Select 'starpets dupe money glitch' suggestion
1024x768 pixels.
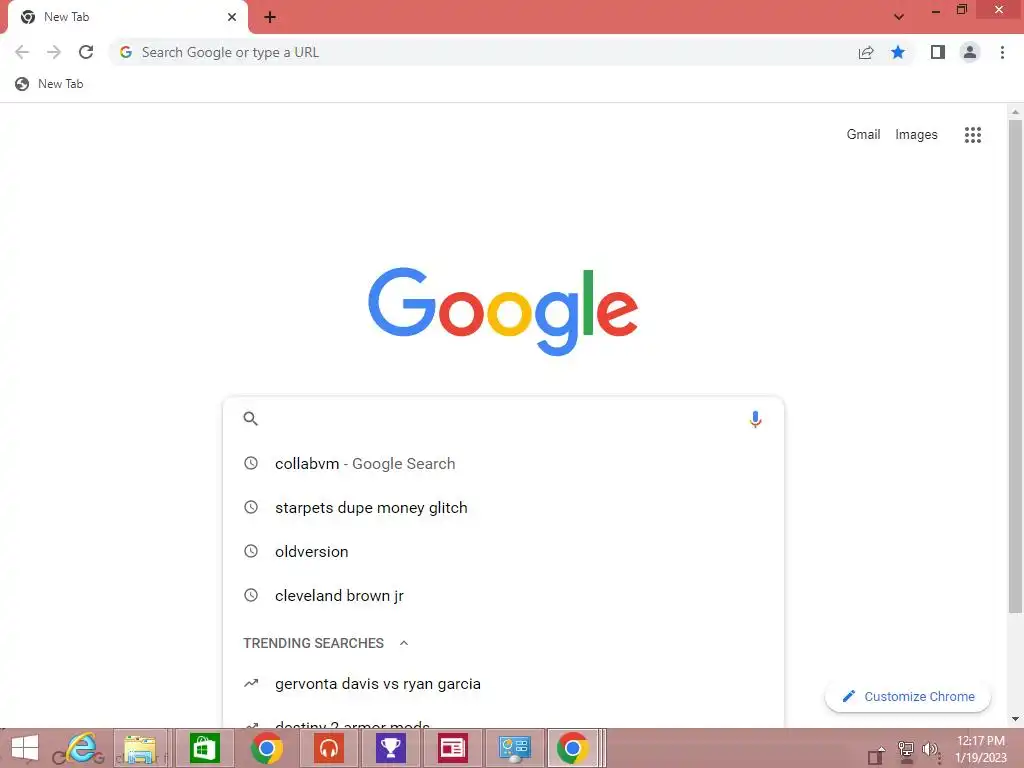[x=503, y=507]
